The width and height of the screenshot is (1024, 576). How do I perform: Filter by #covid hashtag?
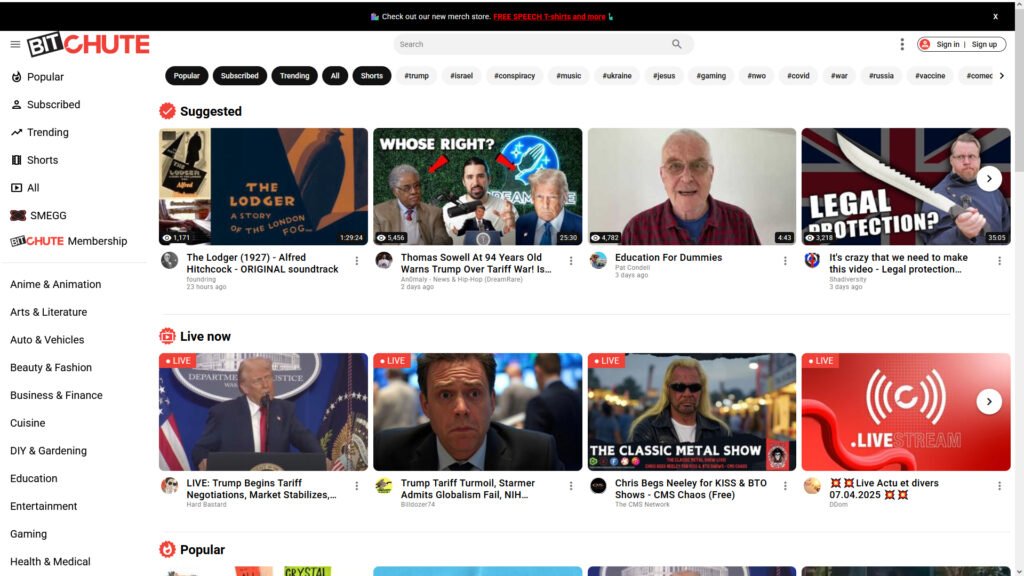[798, 76]
